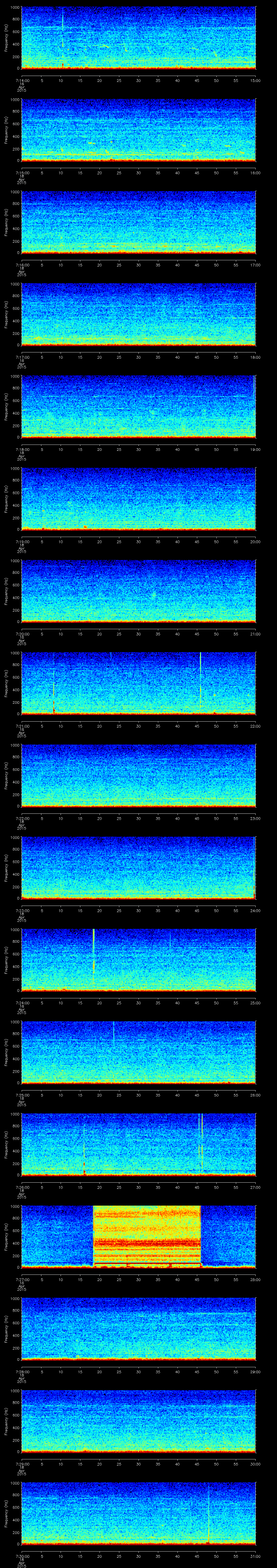Click the 7:20 spectrogram panel
This screenshot has height=1568, width=277.
[138, 591]
